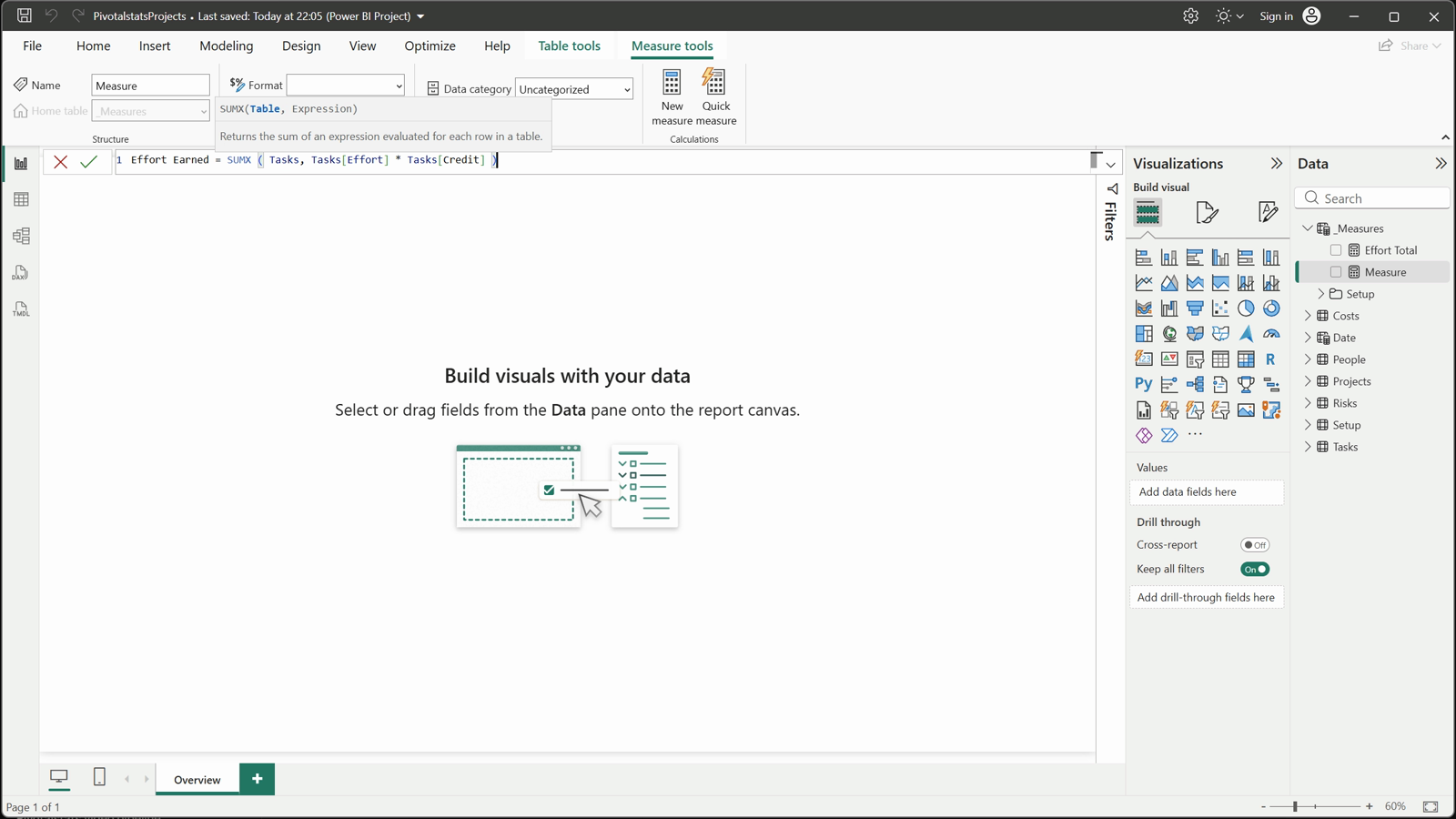Open the Format visual pane icon

(x=1207, y=213)
